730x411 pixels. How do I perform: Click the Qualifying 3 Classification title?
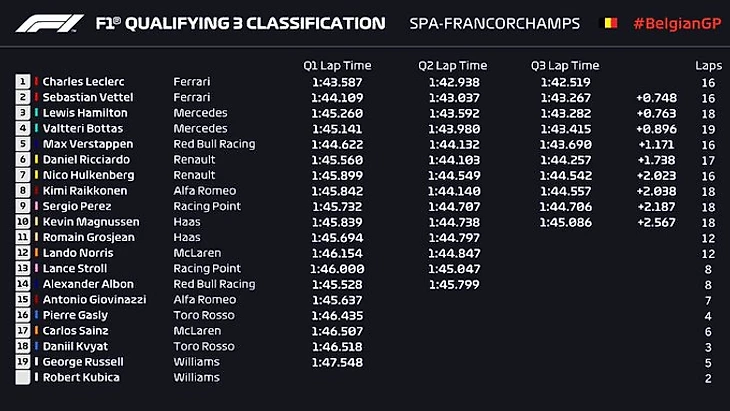[x=239, y=23]
